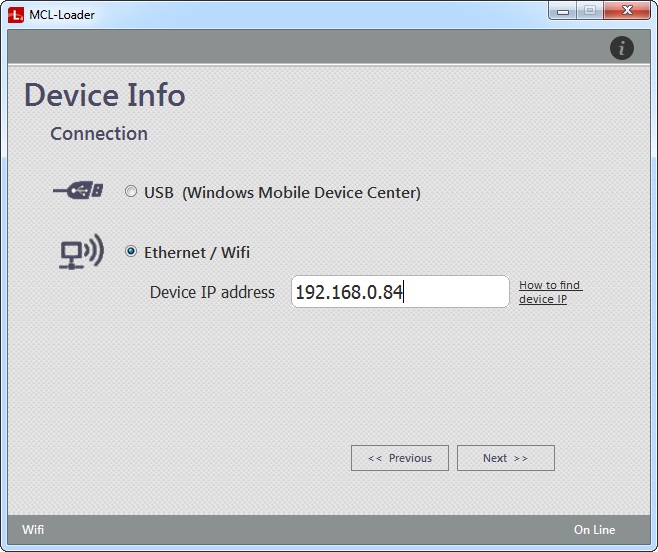This screenshot has height=552, width=658.
Task: Click the Wifi status text in status bar
Action: point(33,530)
